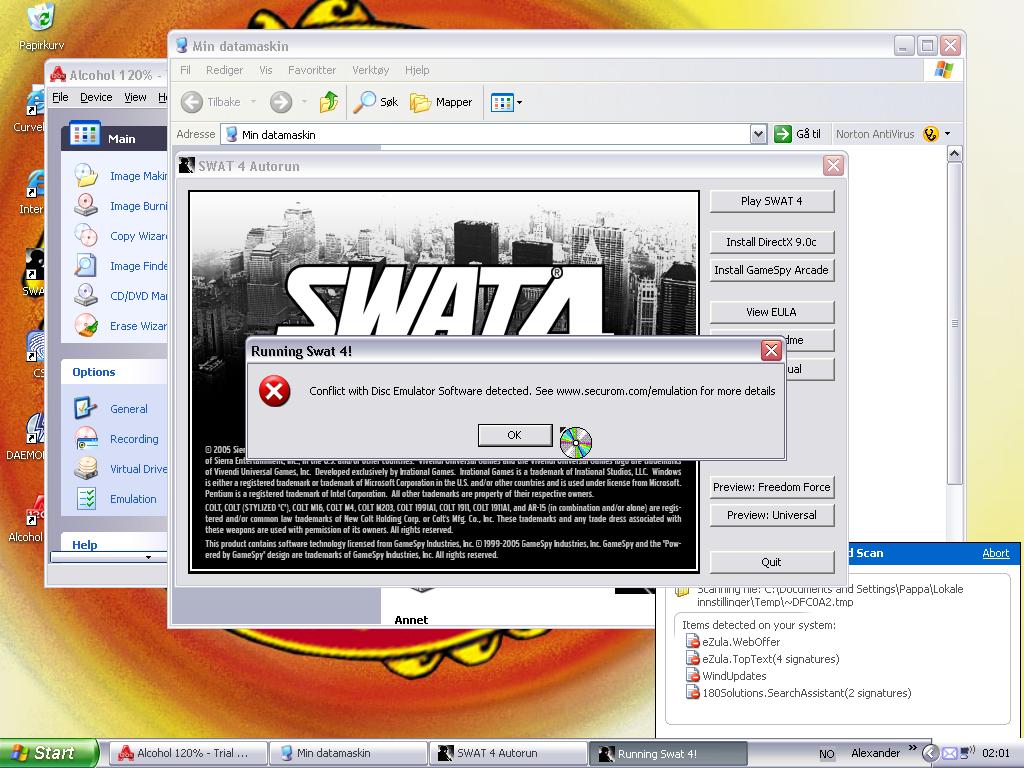Open Image Making Wizard icon in Alcohol 120%
Screen dimensions: 1024x768
point(86,176)
